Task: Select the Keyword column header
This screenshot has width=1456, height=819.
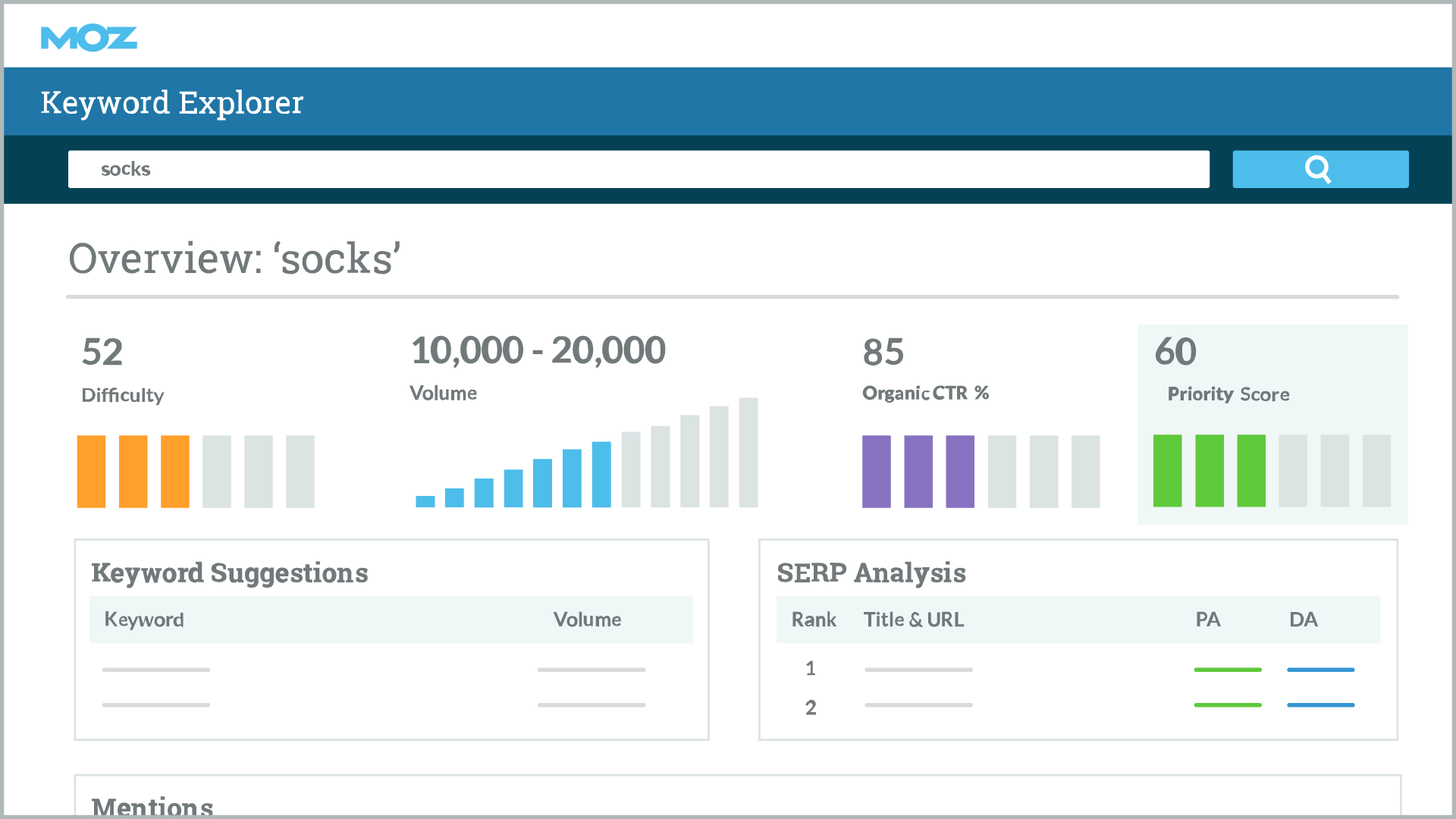Action: tap(143, 619)
